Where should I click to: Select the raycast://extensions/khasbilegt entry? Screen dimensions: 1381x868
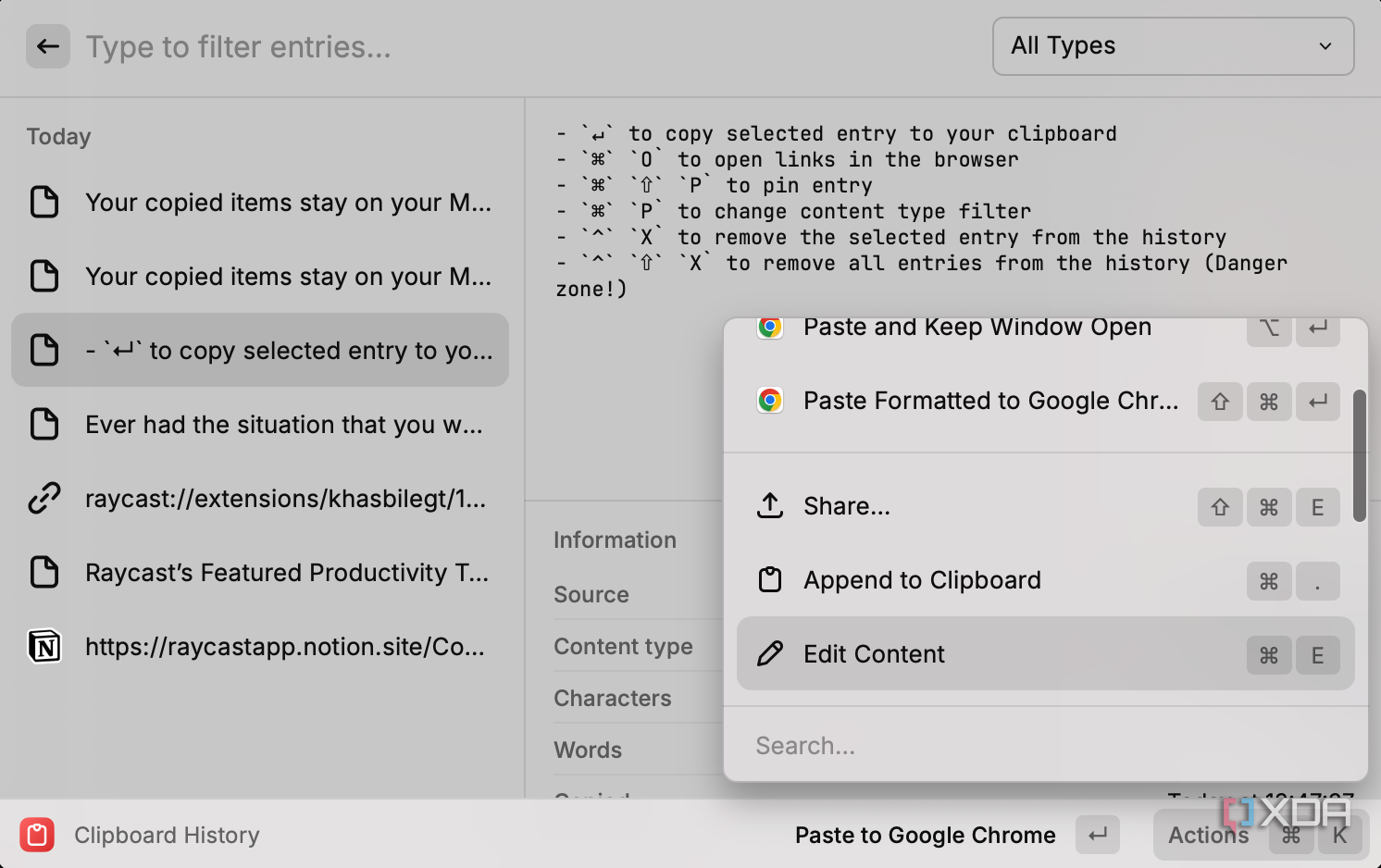click(x=260, y=498)
